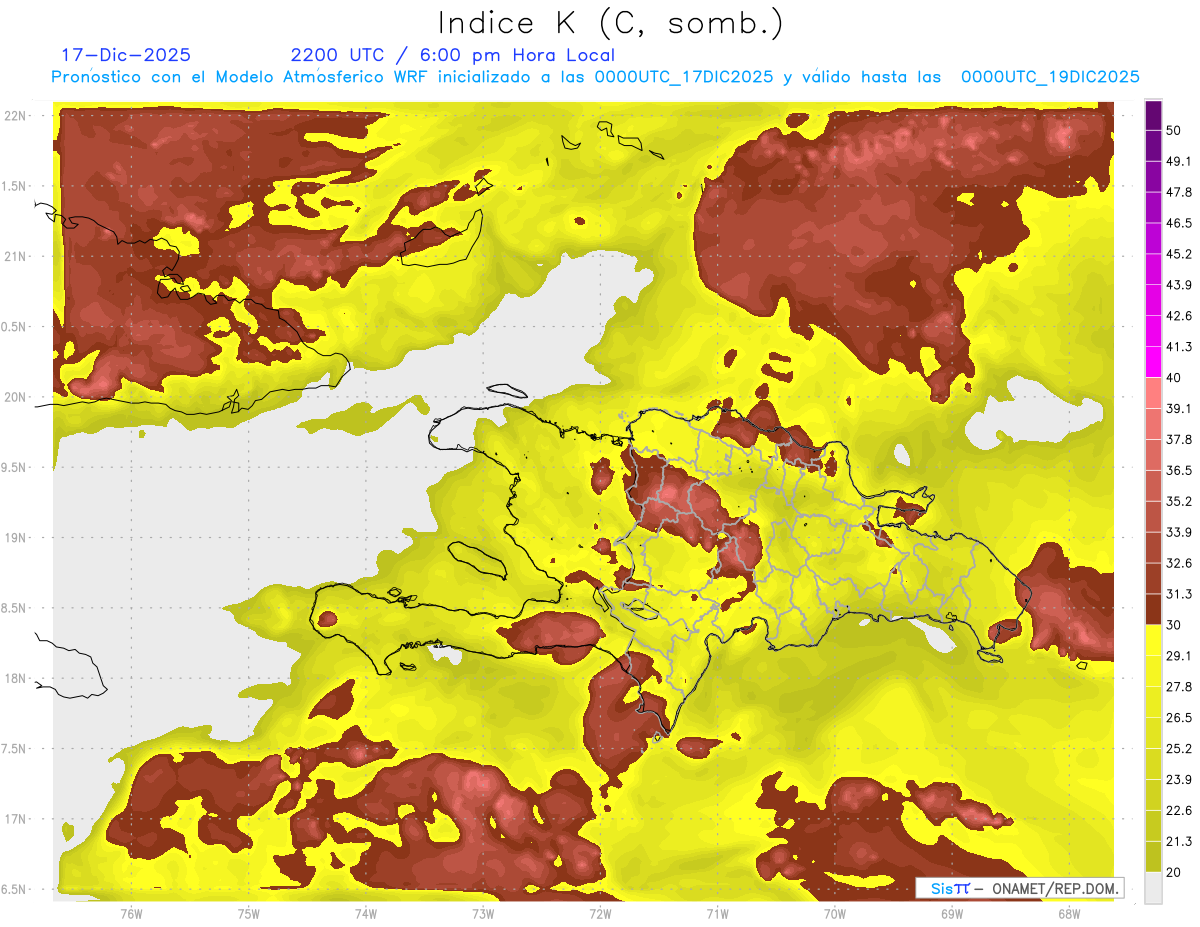The height and width of the screenshot is (927, 1200).
Task: Click the salmon legend swatch between 39.1 and 40
Action: [1153, 393]
